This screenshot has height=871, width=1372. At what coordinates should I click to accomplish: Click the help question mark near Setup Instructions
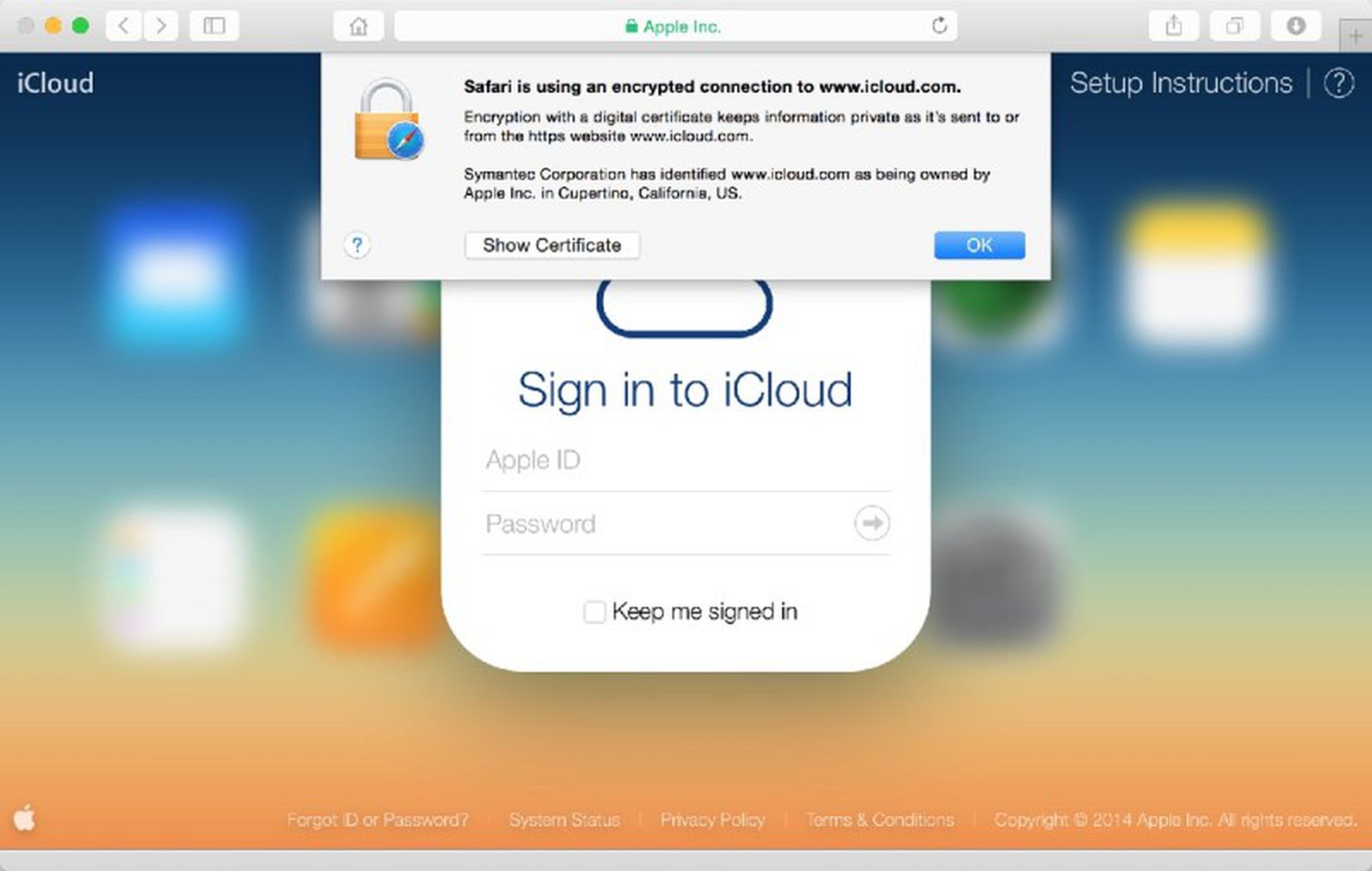click(1339, 83)
